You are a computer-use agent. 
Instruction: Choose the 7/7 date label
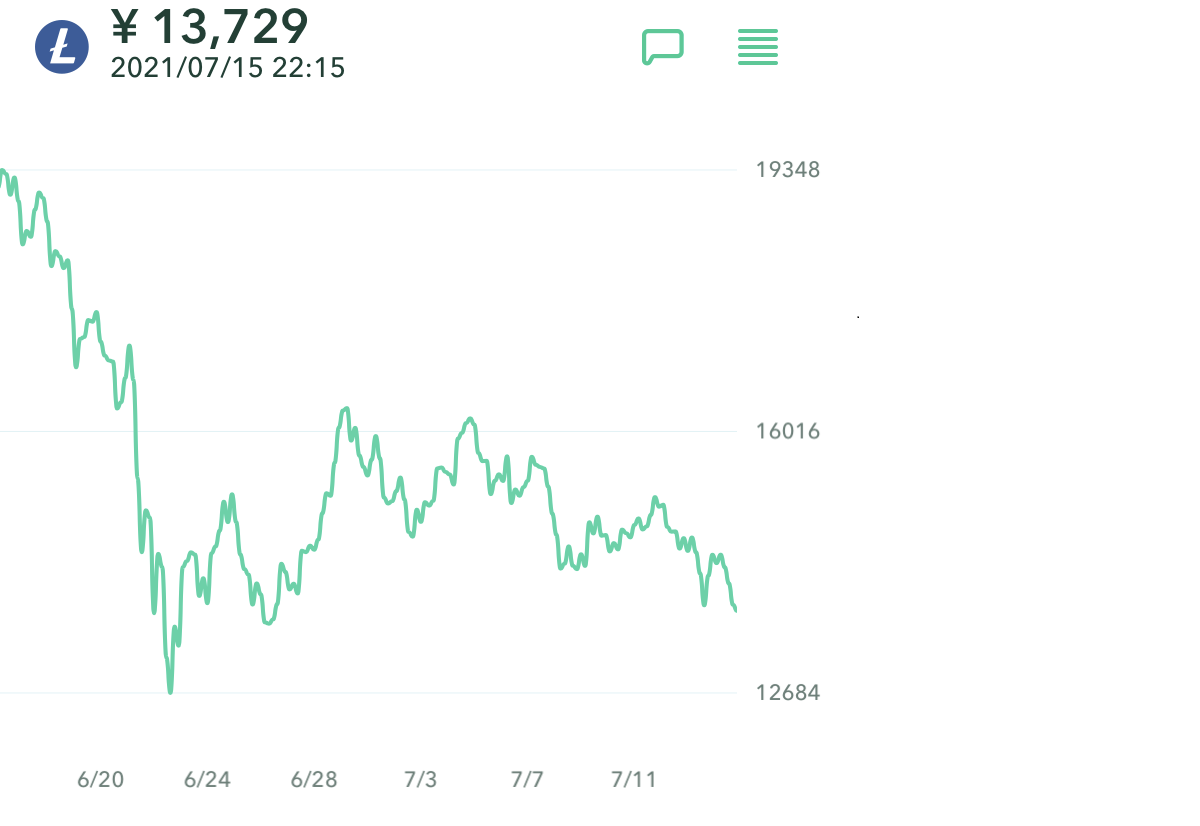(x=527, y=780)
